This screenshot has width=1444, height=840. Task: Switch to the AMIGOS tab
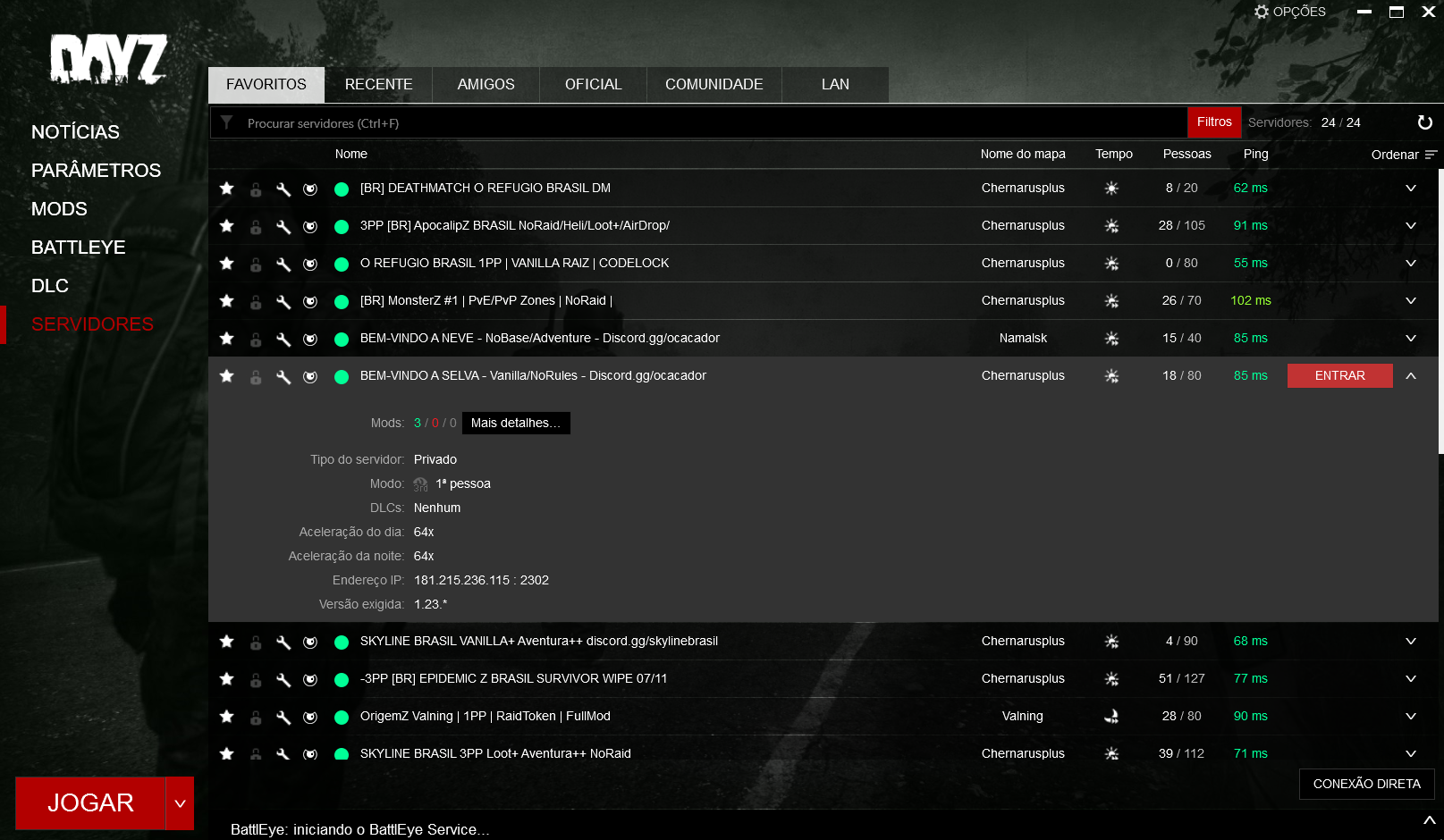(486, 85)
